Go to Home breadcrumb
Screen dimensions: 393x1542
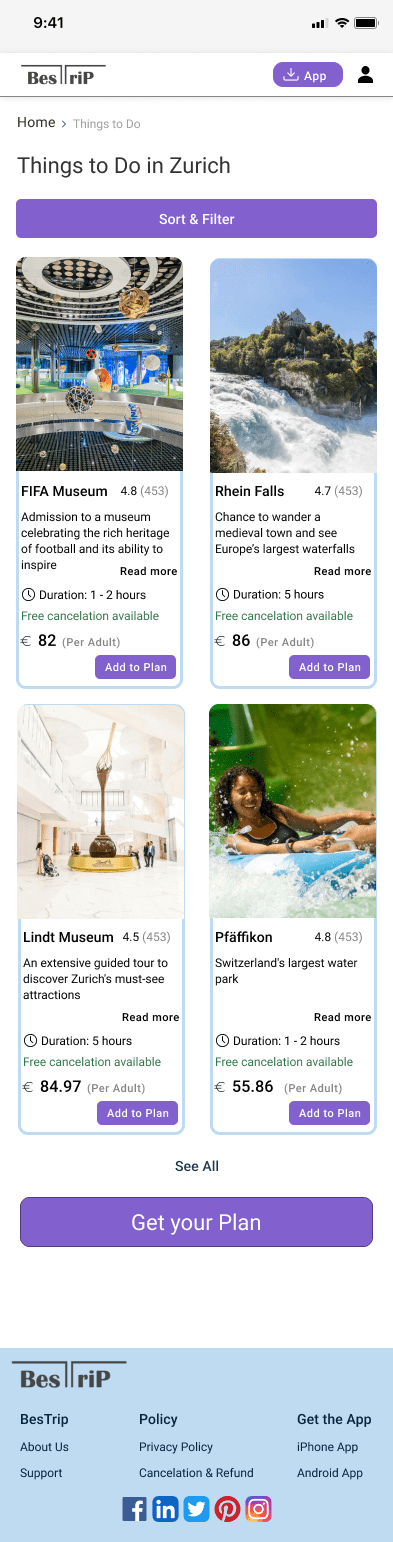point(36,122)
